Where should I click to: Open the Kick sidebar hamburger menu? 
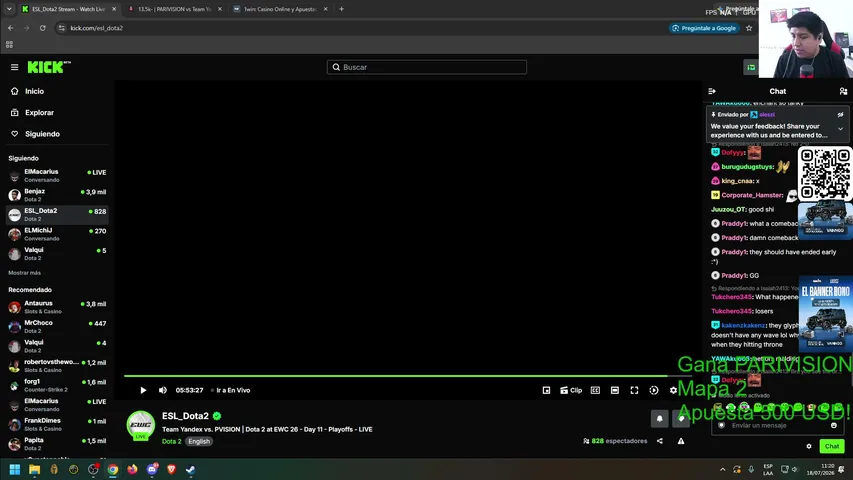[15, 67]
